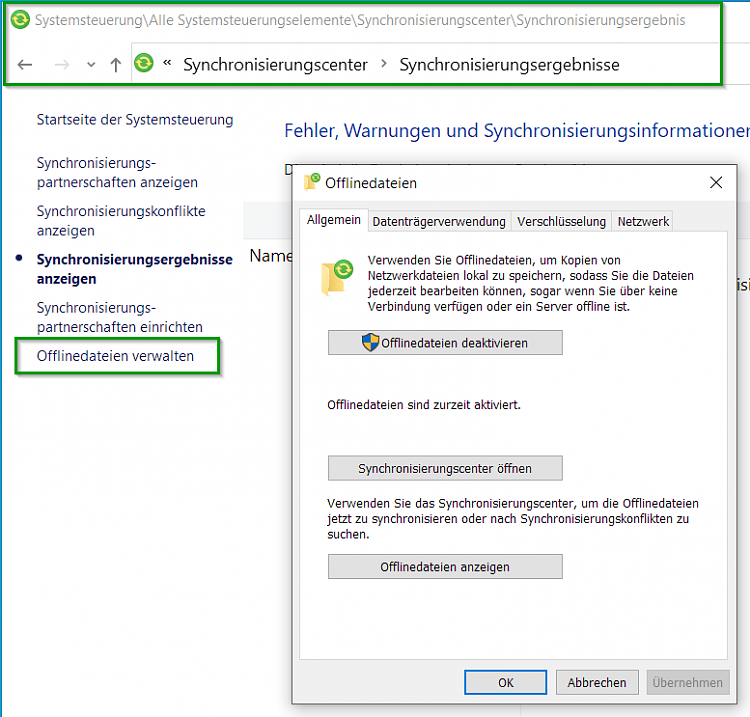
Task: Switch to the Datenträgerverwendung tab
Action: (439, 221)
